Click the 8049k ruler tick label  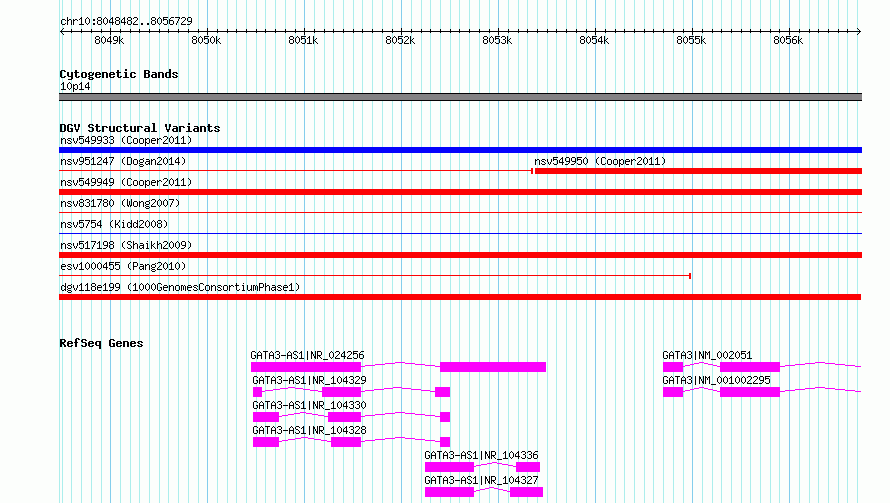coord(109,40)
